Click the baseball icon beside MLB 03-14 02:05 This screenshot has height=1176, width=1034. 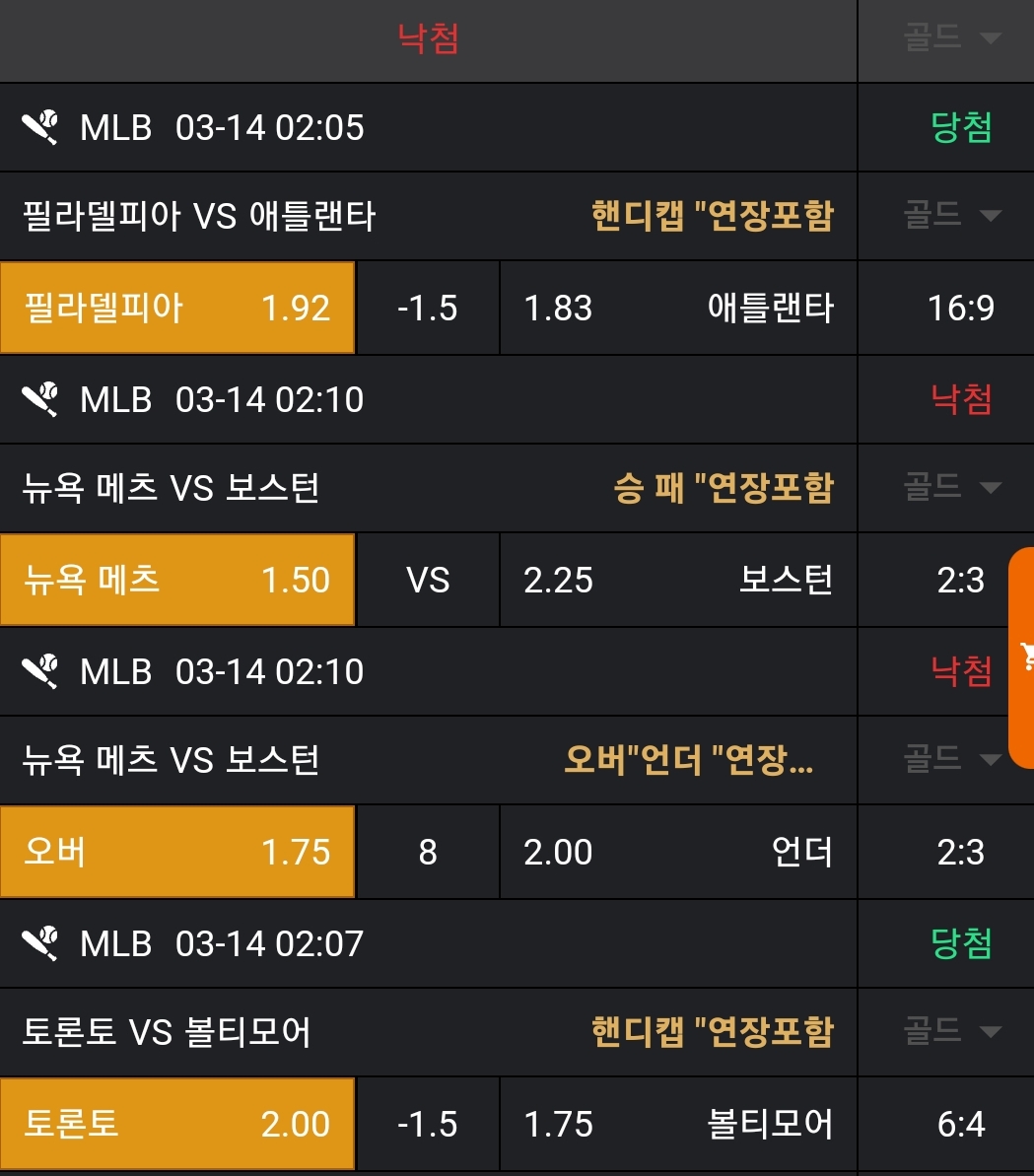tap(40, 128)
